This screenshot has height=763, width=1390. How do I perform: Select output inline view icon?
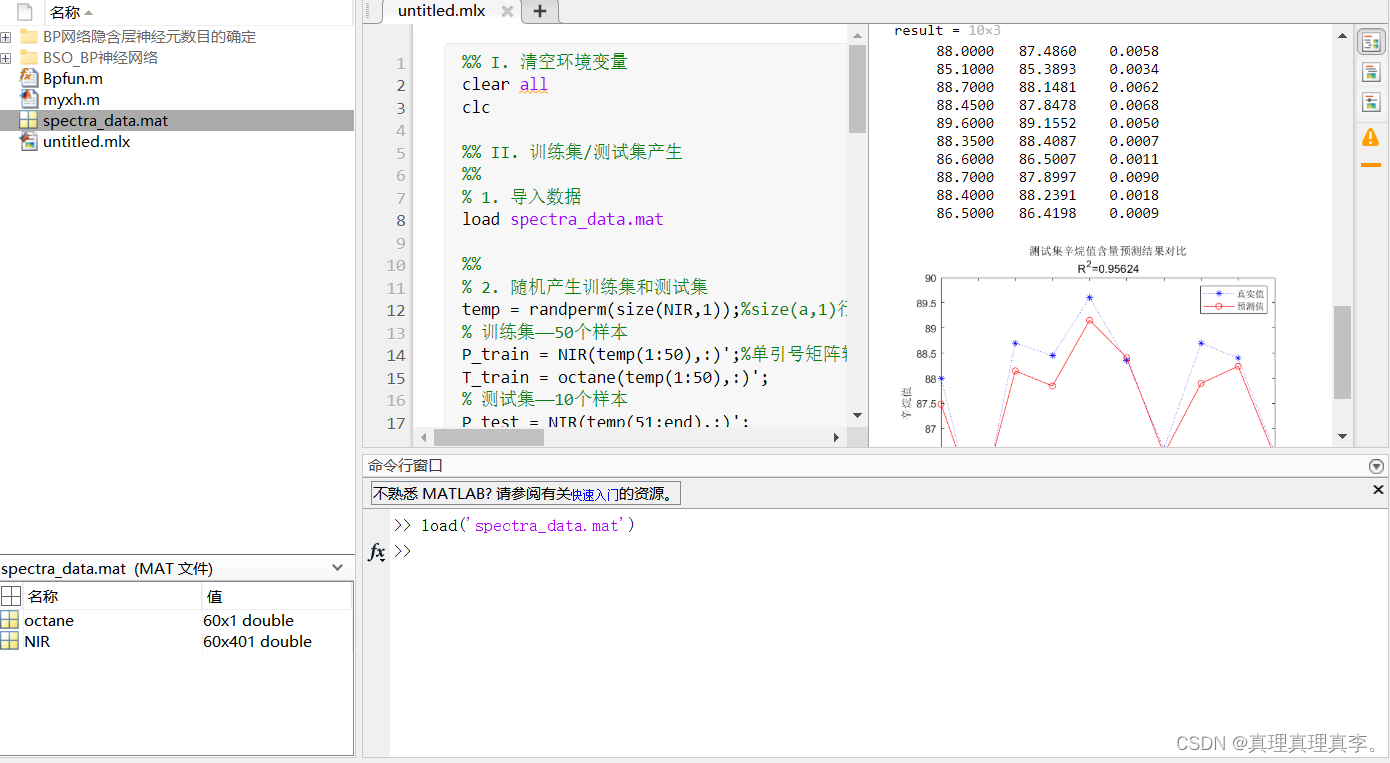pos(1370,72)
